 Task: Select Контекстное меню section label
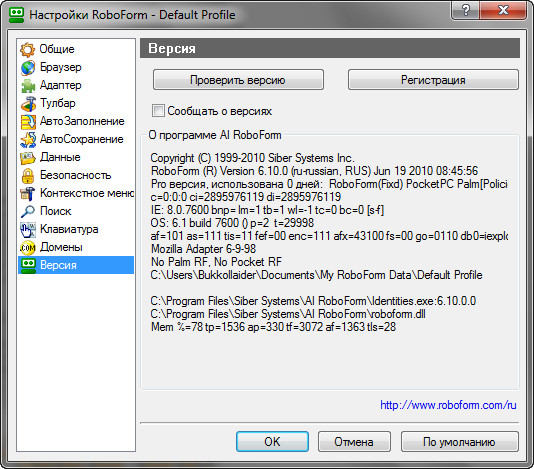click(x=87, y=193)
